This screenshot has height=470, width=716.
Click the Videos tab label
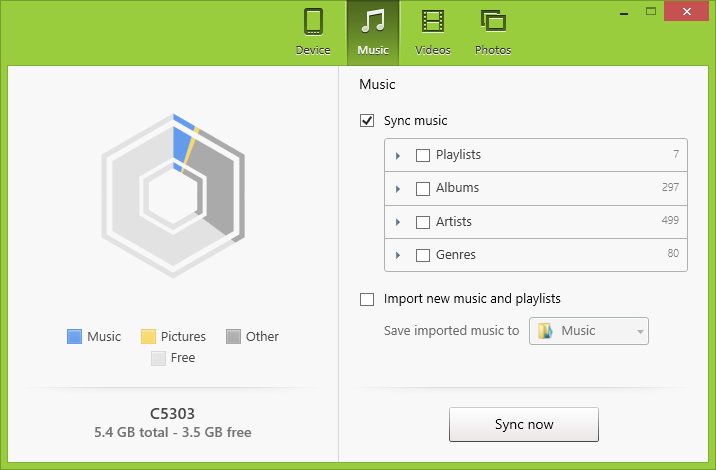point(432,50)
